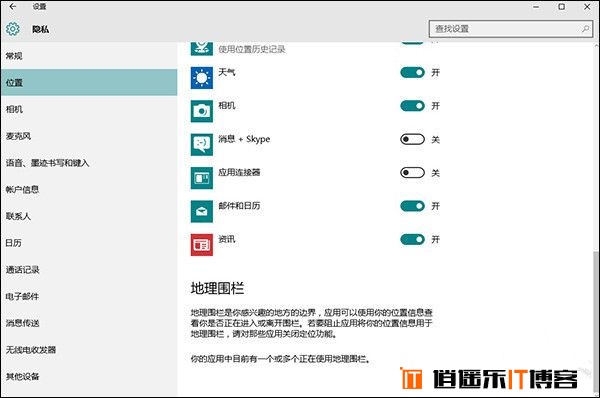Screen dimensions: 600x398
Task: Select 位置 in the sidebar
Action: coord(89,82)
